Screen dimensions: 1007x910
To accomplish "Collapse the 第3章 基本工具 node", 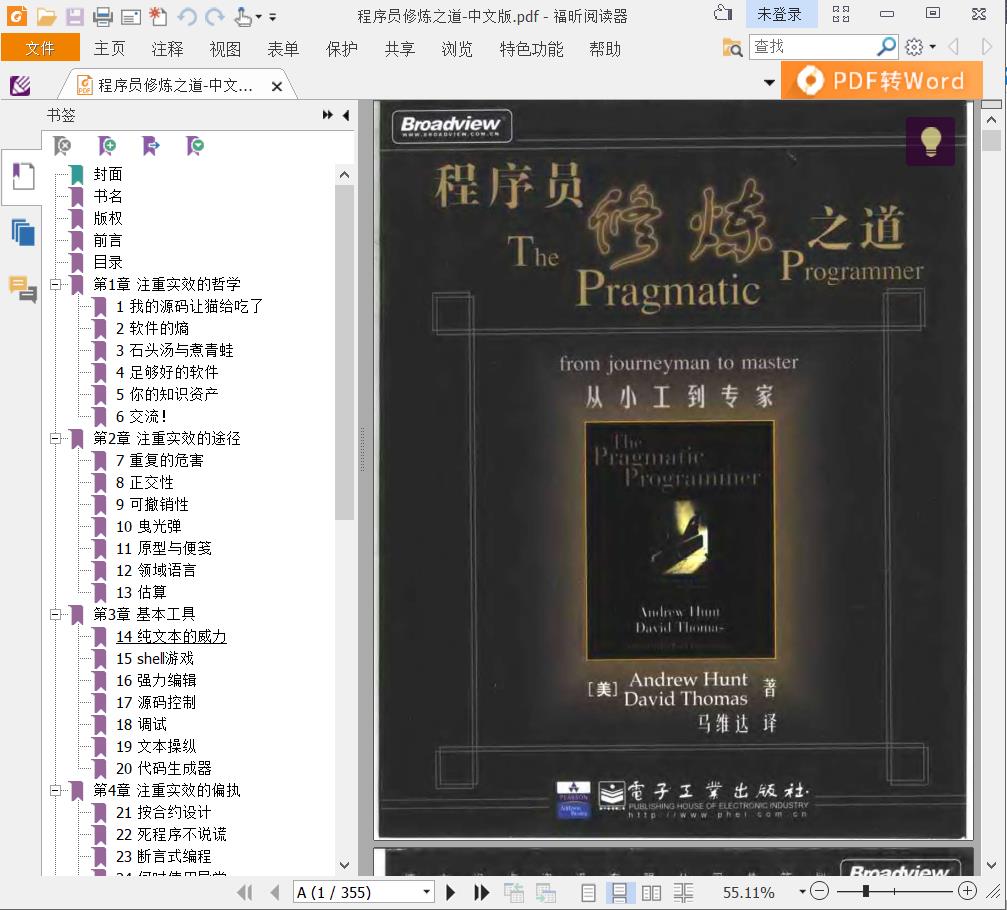I will tap(56, 615).
